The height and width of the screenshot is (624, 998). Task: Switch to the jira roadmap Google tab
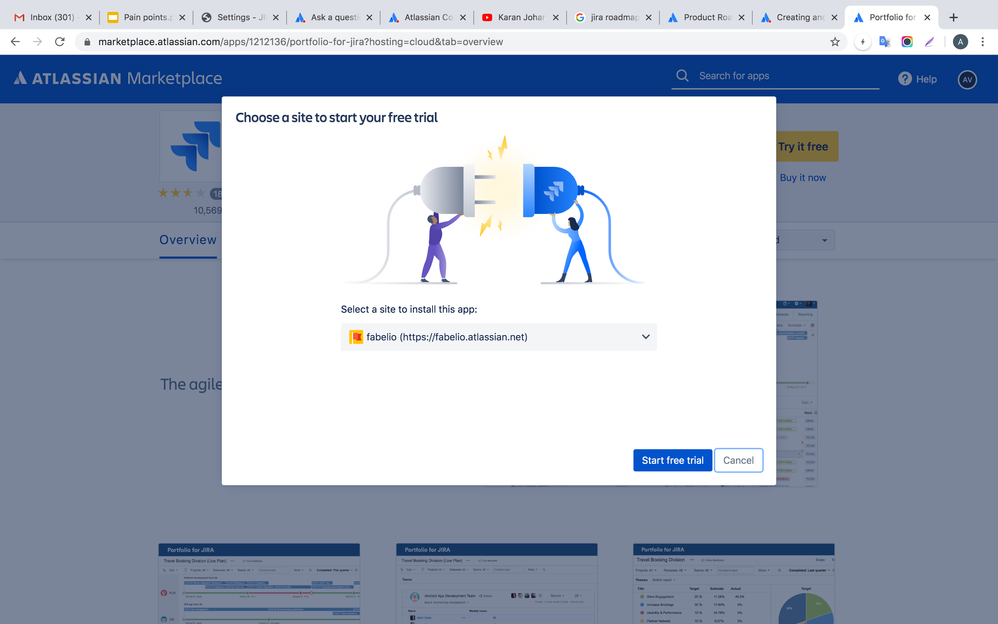pyautogui.click(x=613, y=17)
